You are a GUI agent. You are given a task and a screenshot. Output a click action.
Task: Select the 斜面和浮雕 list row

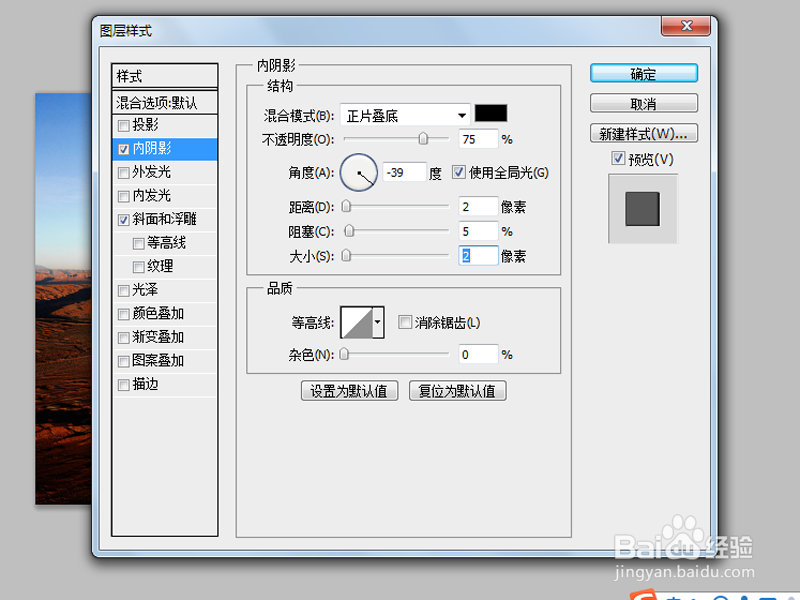(164, 219)
